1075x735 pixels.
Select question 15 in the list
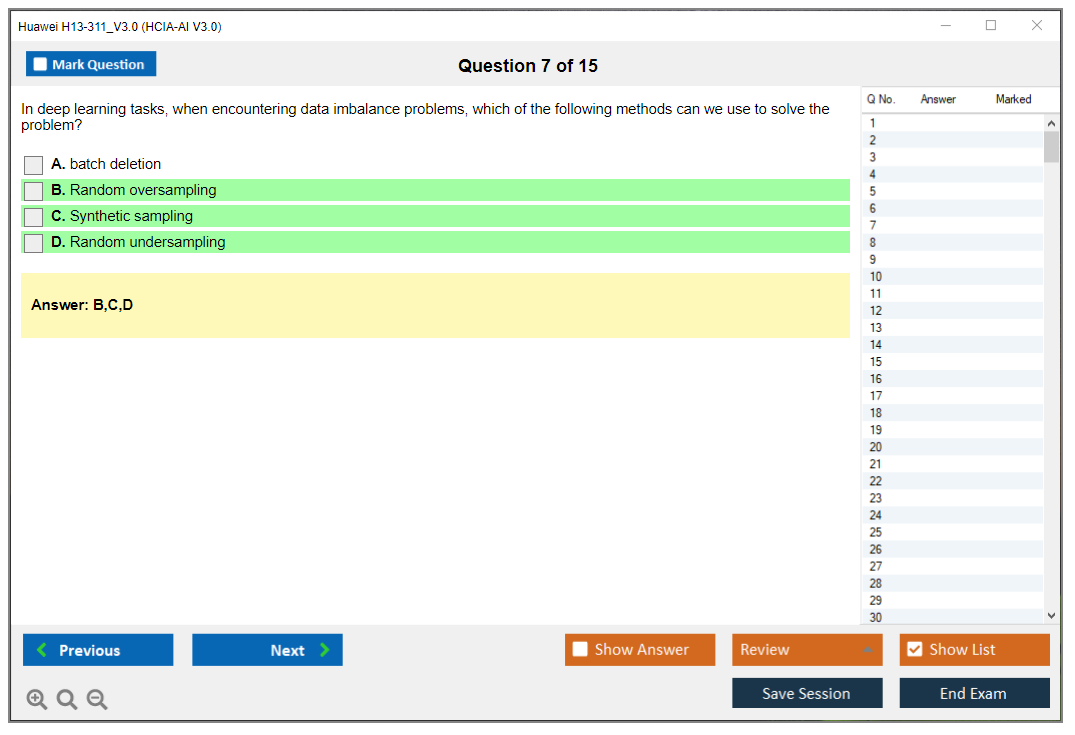point(876,362)
